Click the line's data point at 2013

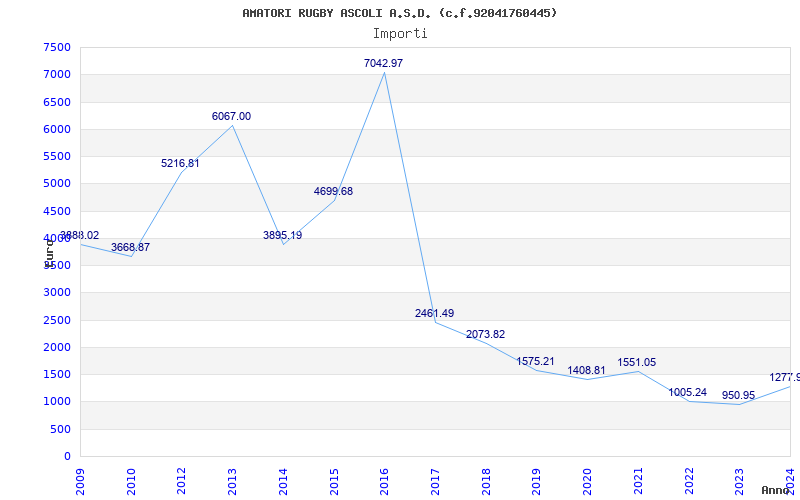[232, 126]
